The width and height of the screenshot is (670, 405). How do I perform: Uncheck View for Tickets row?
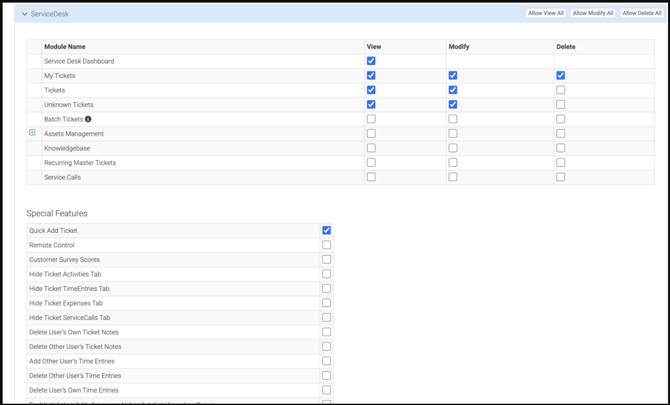[x=371, y=90]
